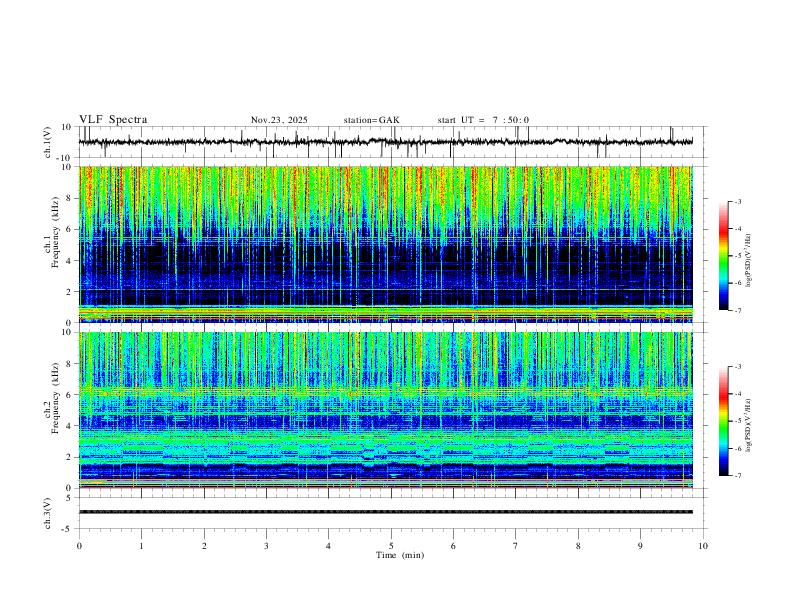Click time axis tick label "5"
The width and height of the screenshot is (792, 612).
(391, 546)
